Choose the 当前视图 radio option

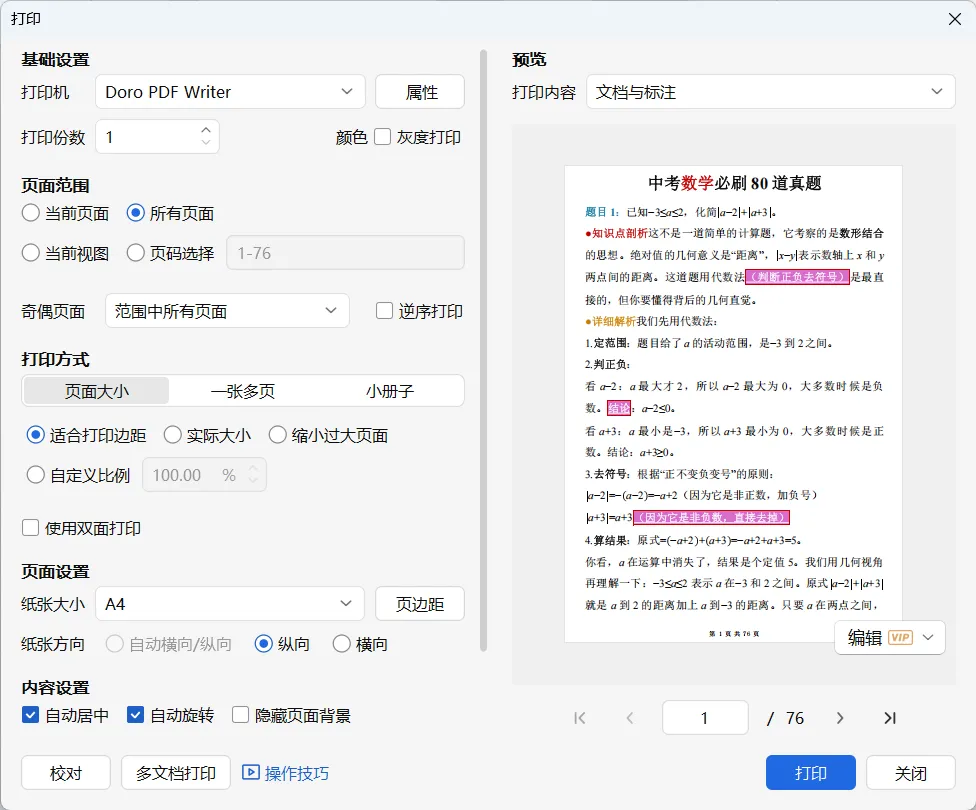(30, 253)
